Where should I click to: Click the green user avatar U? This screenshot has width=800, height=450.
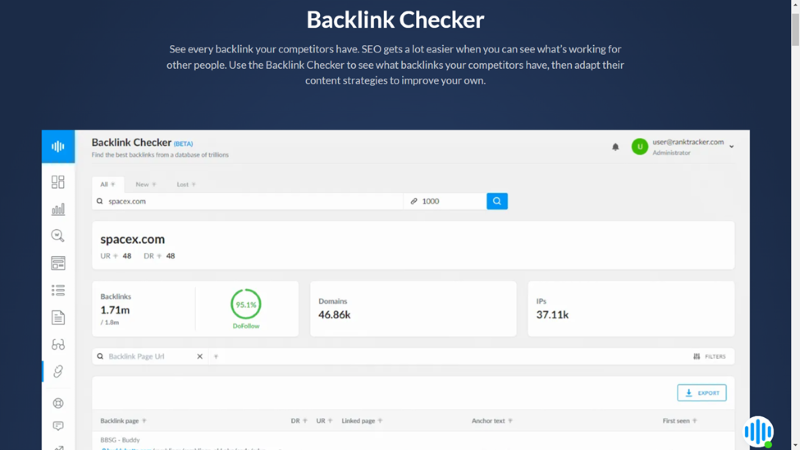tap(639, 146)
